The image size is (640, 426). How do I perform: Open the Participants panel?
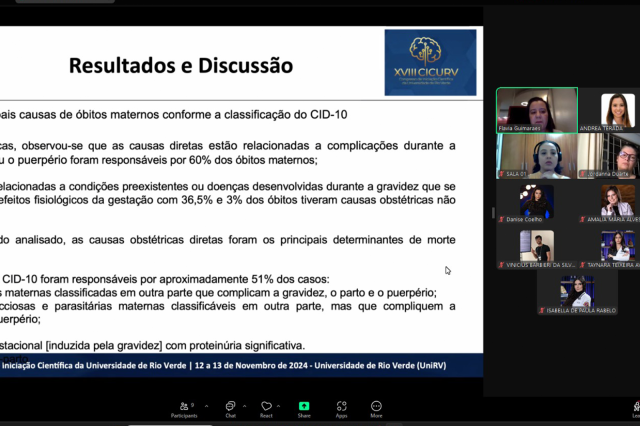[182, 408]
